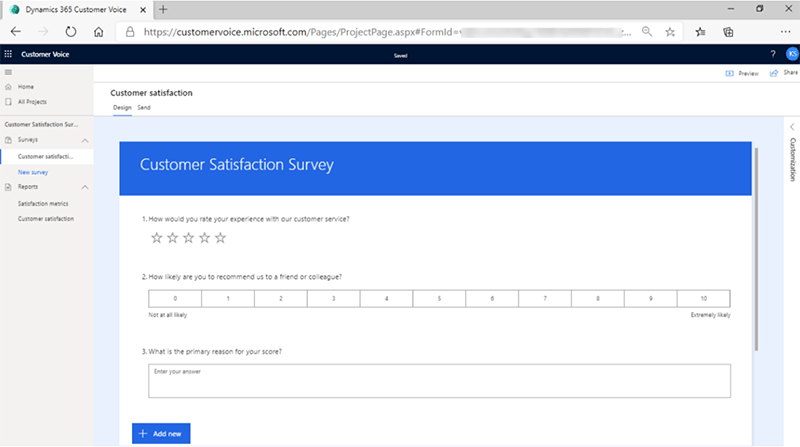Click the browser address bar URL

coord(388,32)
